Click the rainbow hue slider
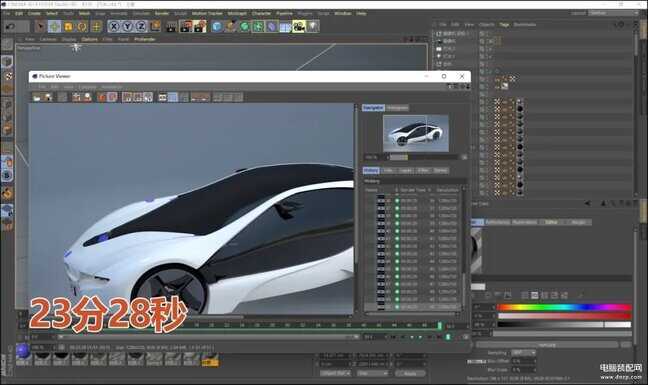 [564, 307]
